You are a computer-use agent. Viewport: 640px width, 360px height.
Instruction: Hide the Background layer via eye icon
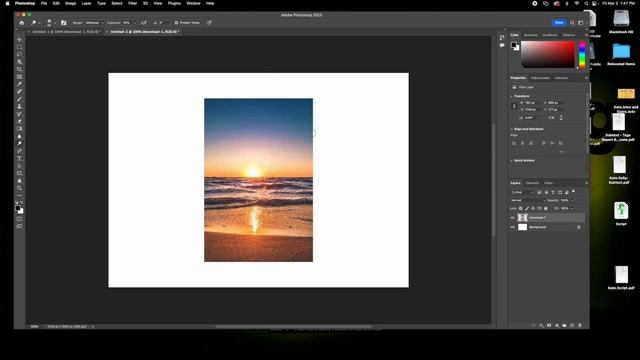tap(513, 227)
